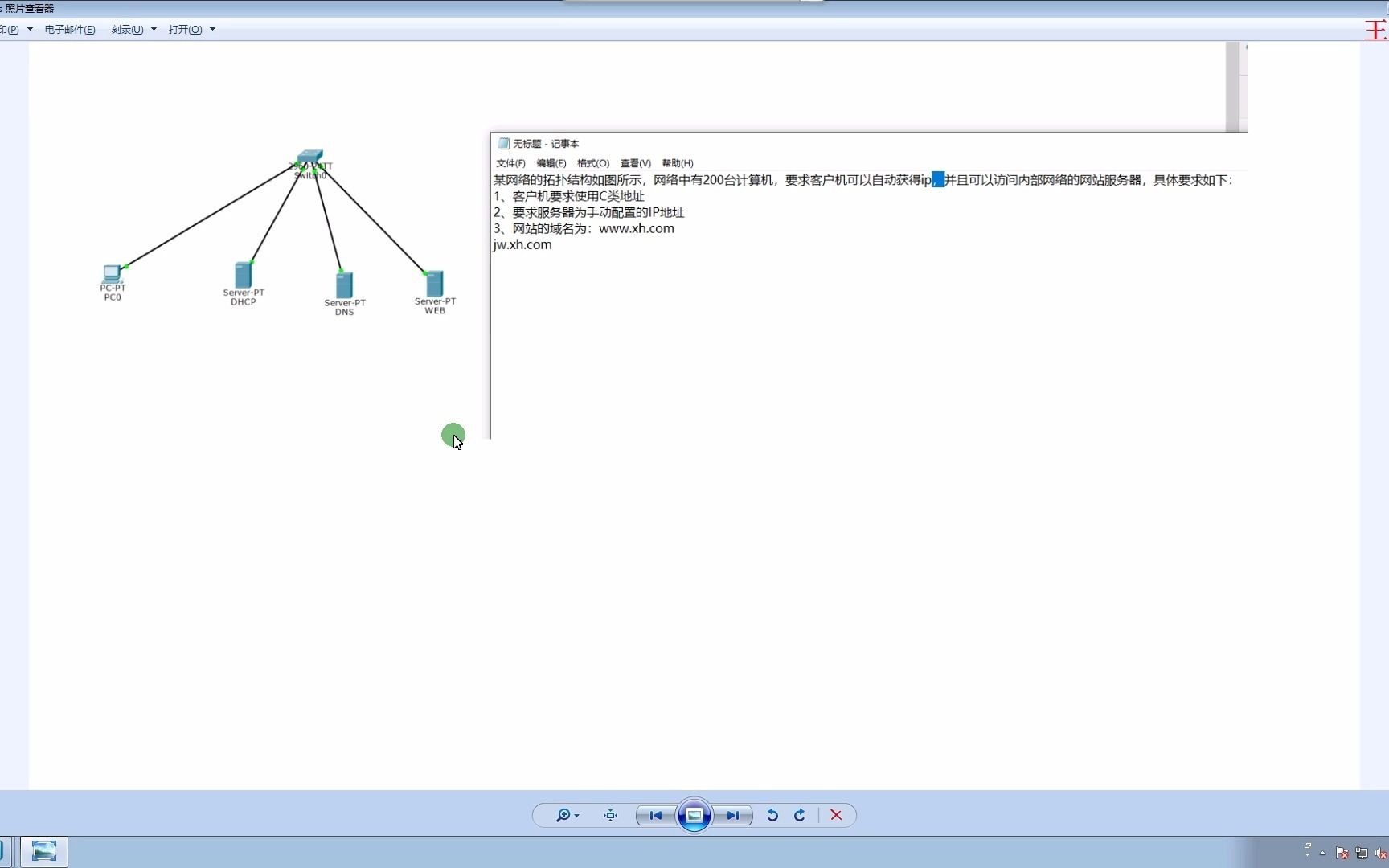Rotate picture counterclockwise
The height and width of the screenshot is (868, 1389).
(772, 815)
